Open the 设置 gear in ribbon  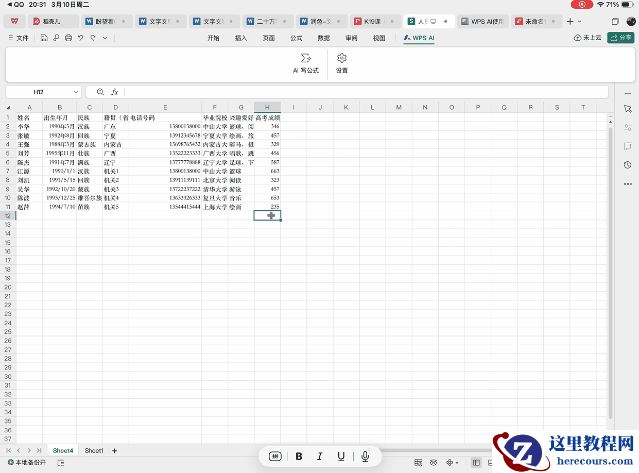pos(342,63)
